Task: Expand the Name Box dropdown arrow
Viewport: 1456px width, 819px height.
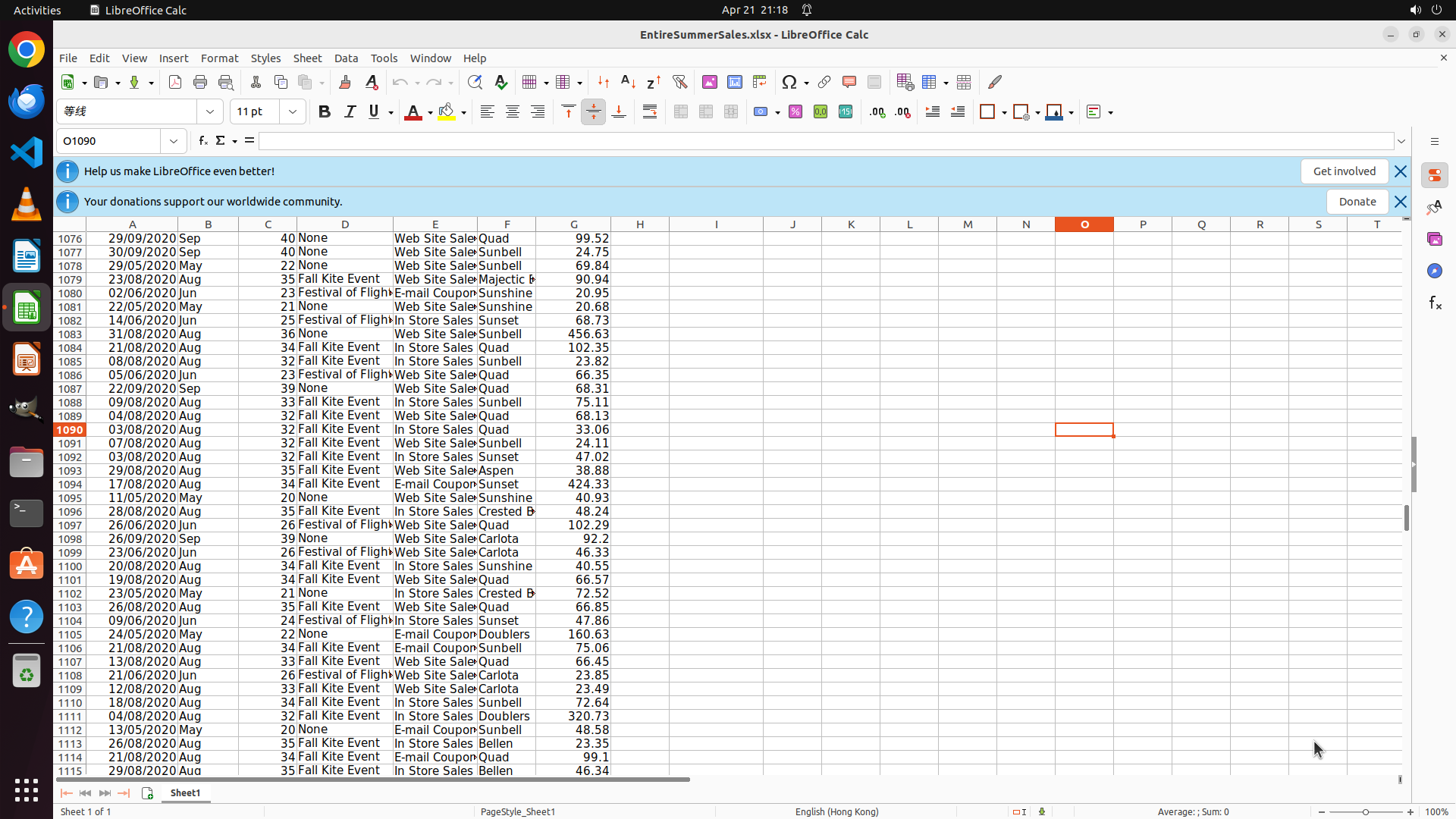Action: tap(174, 141)
